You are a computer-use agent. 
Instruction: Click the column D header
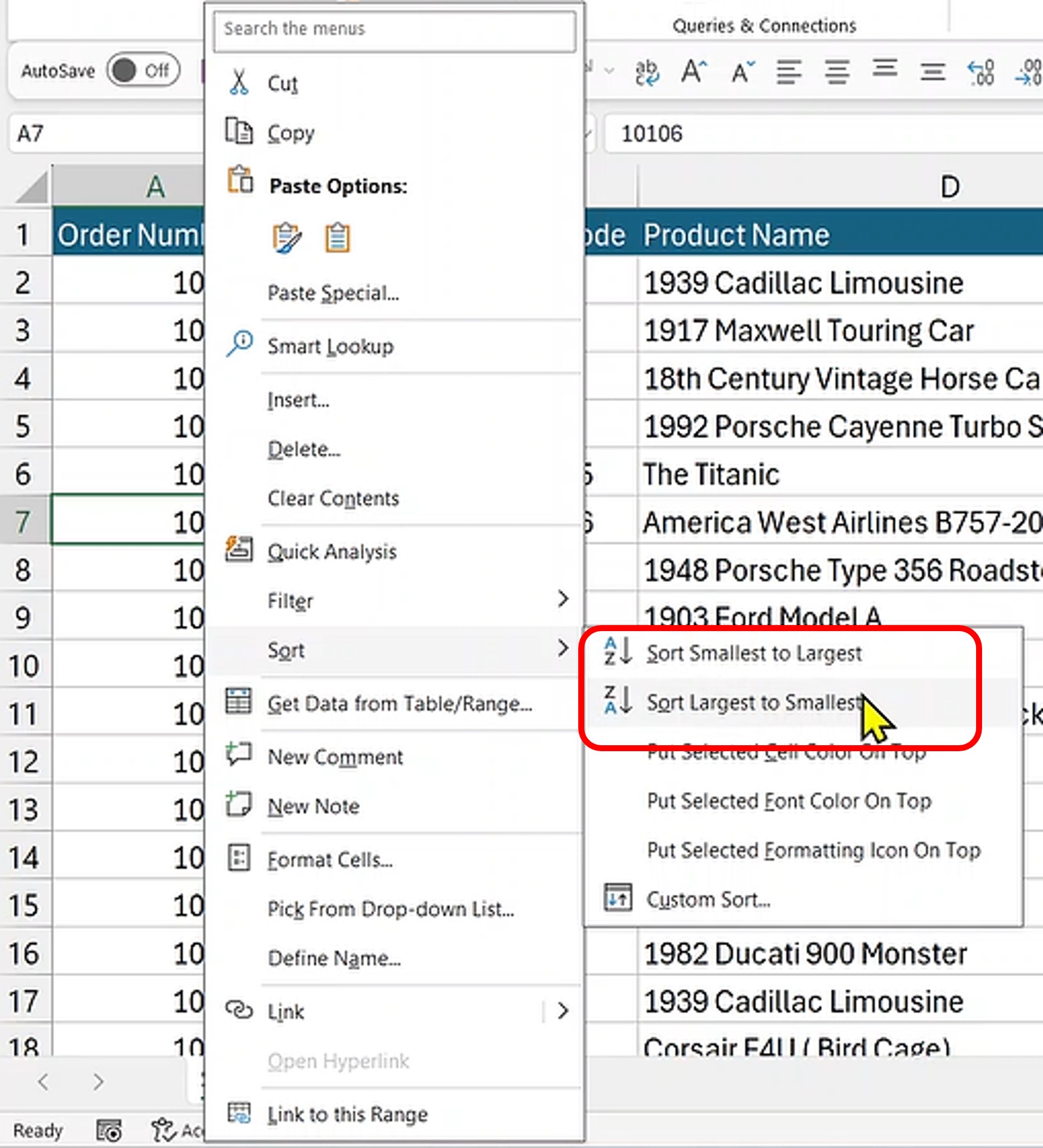point(950,187)
